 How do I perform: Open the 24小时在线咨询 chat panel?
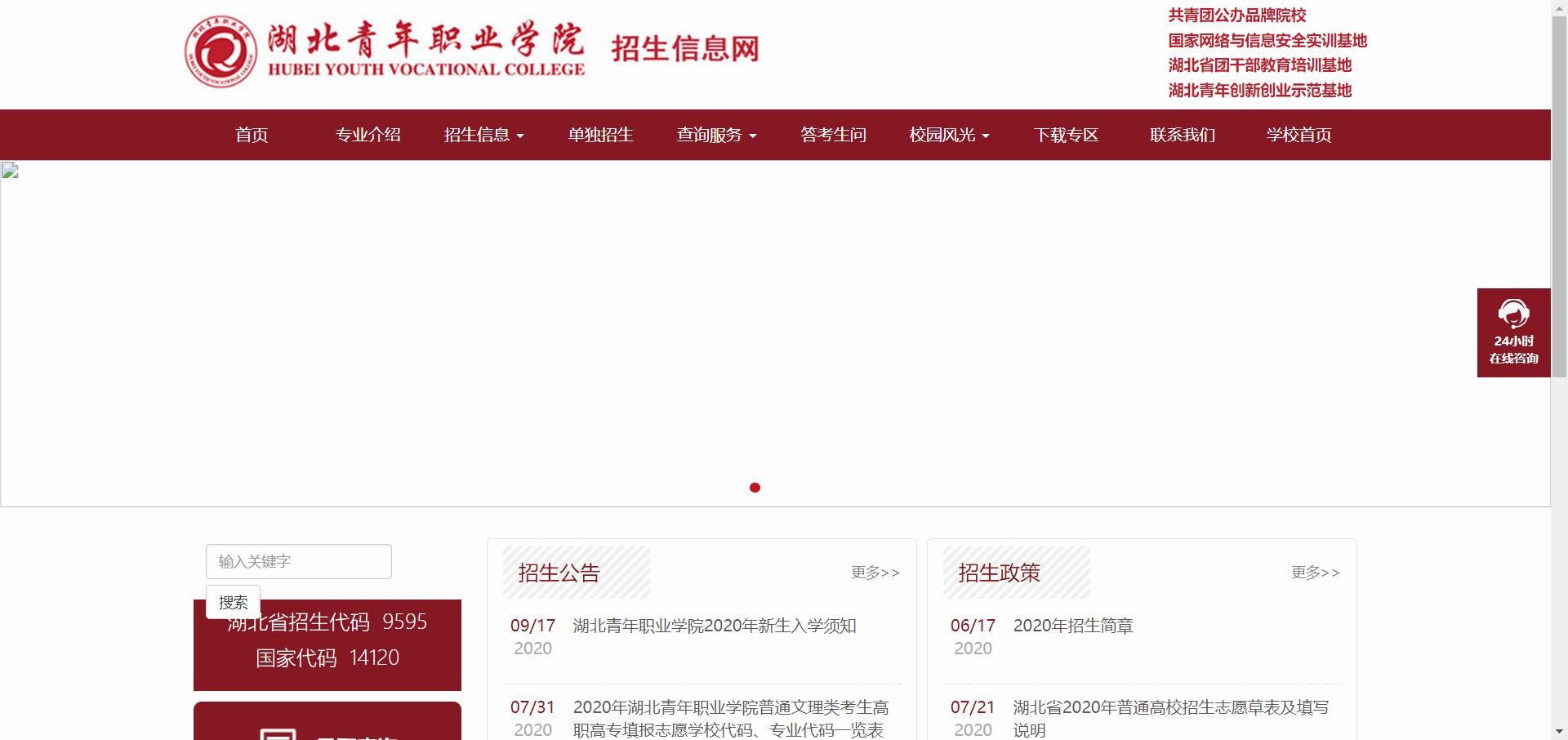coord(1513,333)
